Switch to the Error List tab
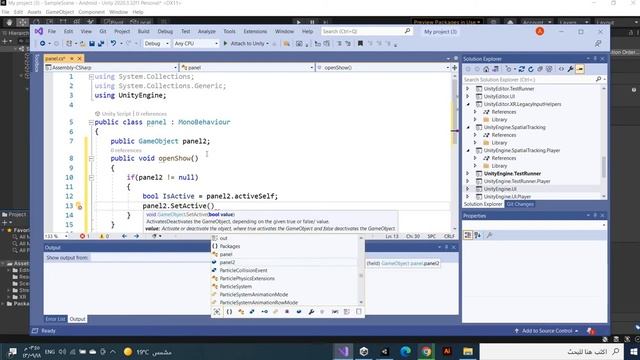The image size is (640, 360). [55, 319]
